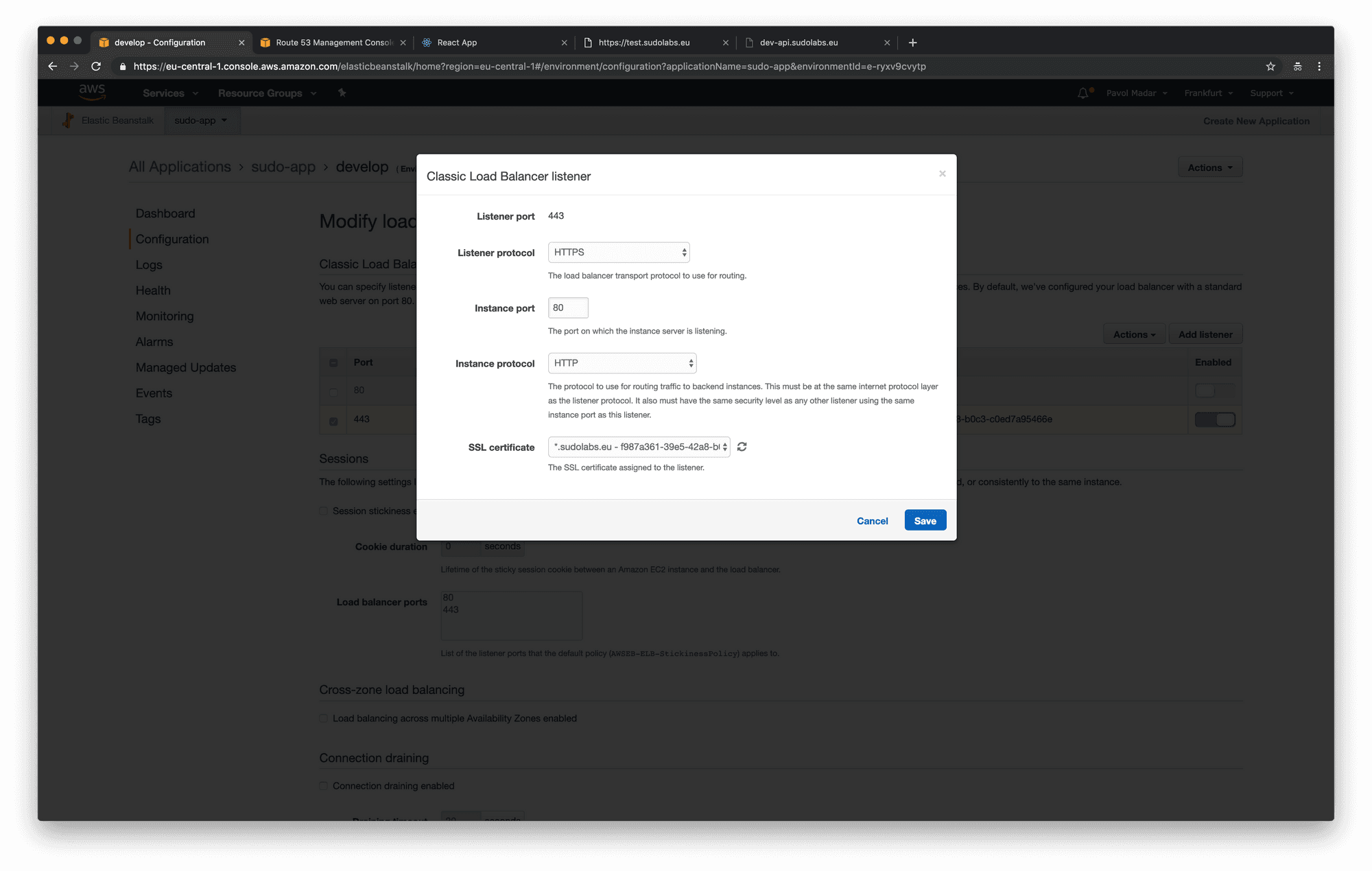
Task: Open the notifications bell icon
Action: click(1083, 93)
